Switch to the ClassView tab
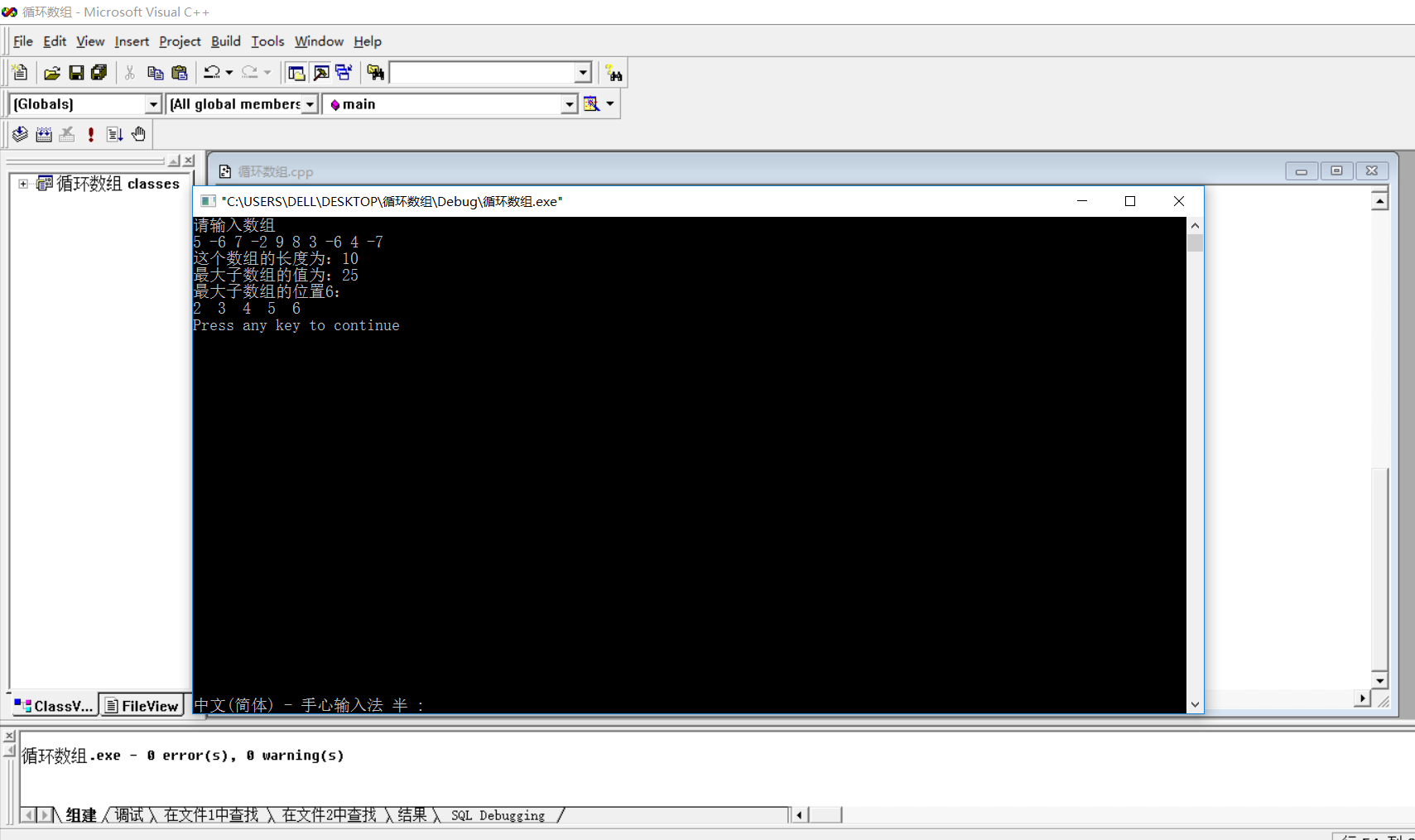1415x840 pixels. (x=54, y=705)
